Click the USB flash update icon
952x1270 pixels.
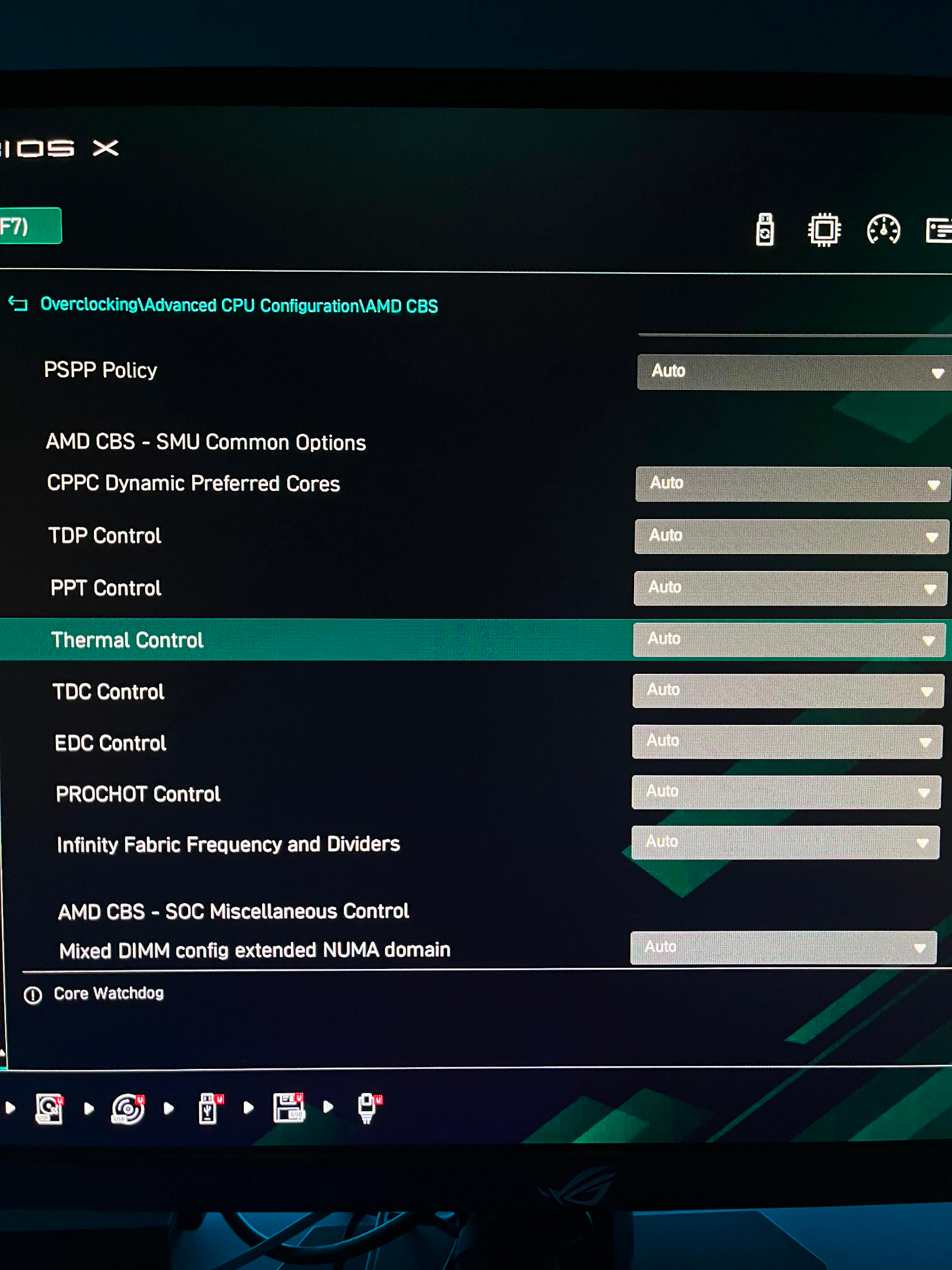click(x=765, y=229)
